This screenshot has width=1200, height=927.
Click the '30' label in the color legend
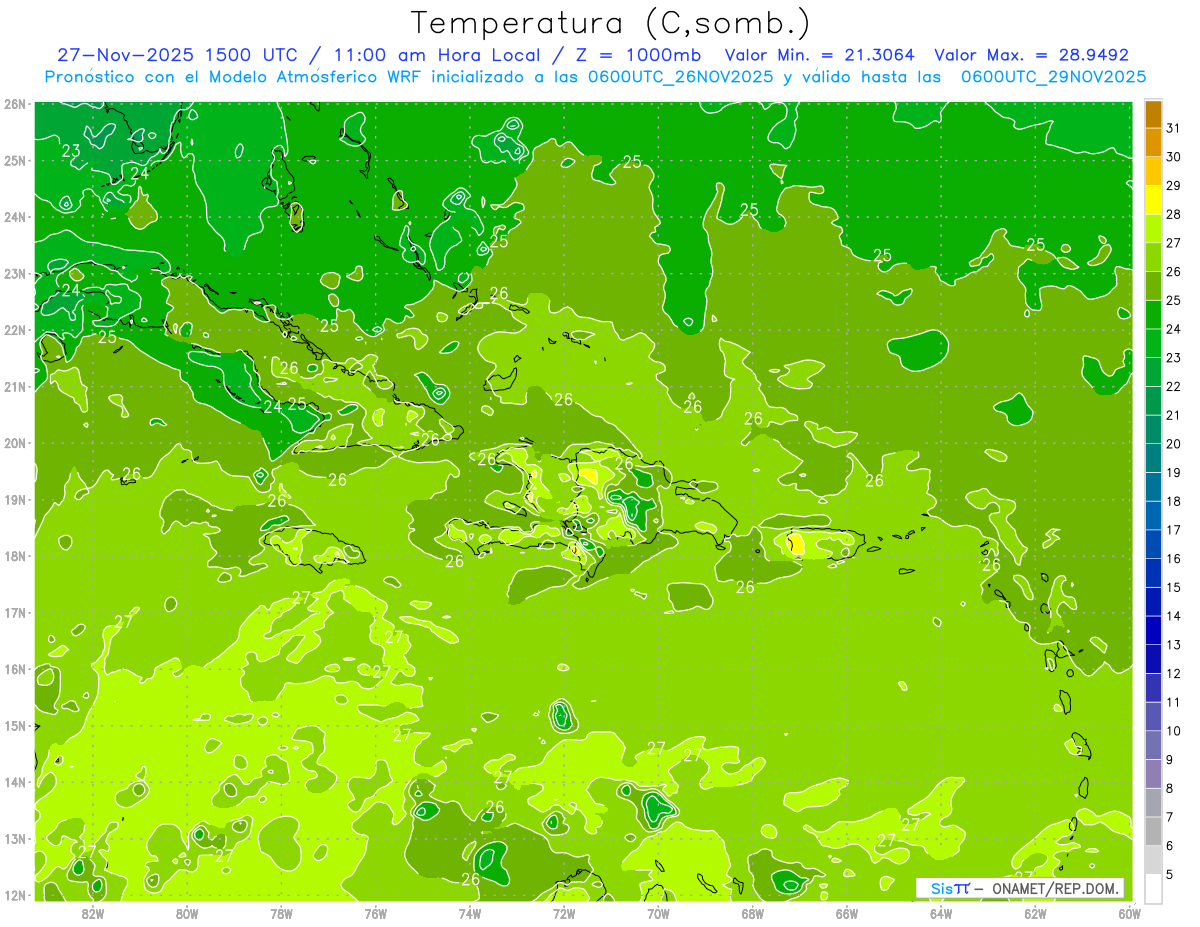click(1174, 157)
